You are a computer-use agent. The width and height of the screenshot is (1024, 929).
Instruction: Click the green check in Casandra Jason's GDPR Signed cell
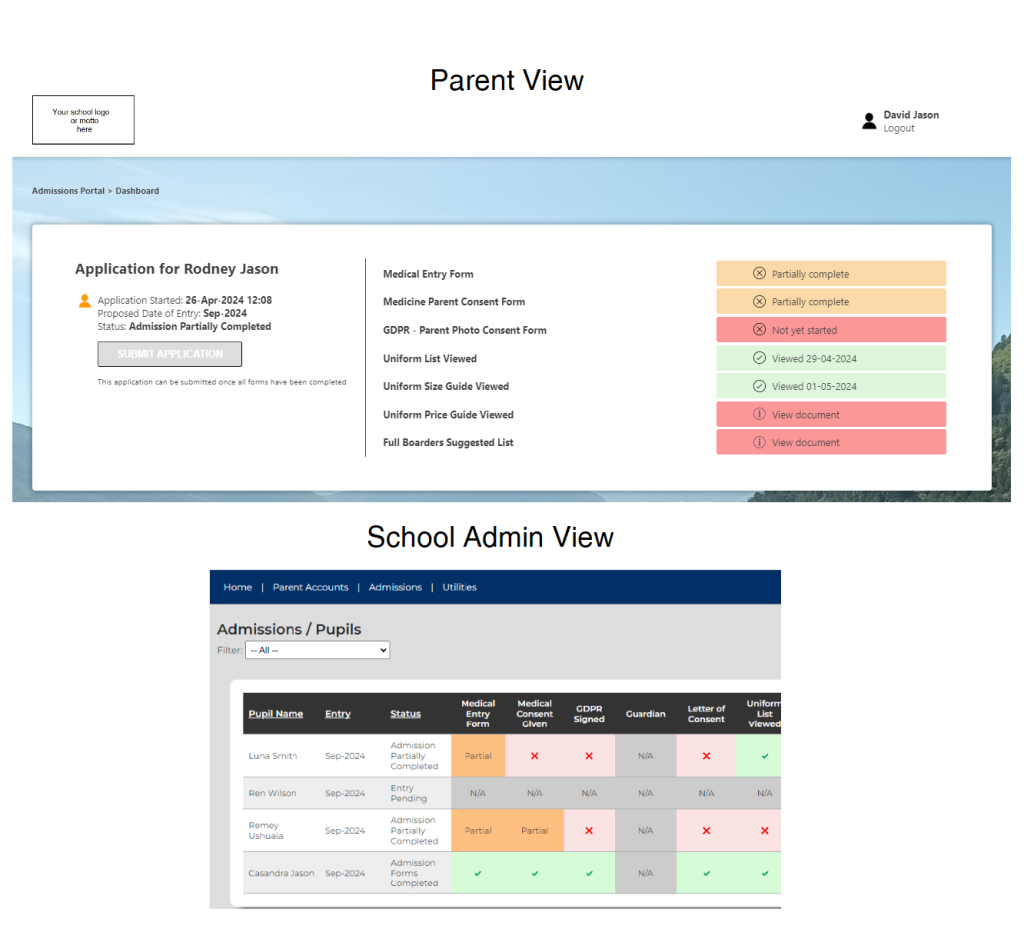pyautogui.click(x=589, y=872)
